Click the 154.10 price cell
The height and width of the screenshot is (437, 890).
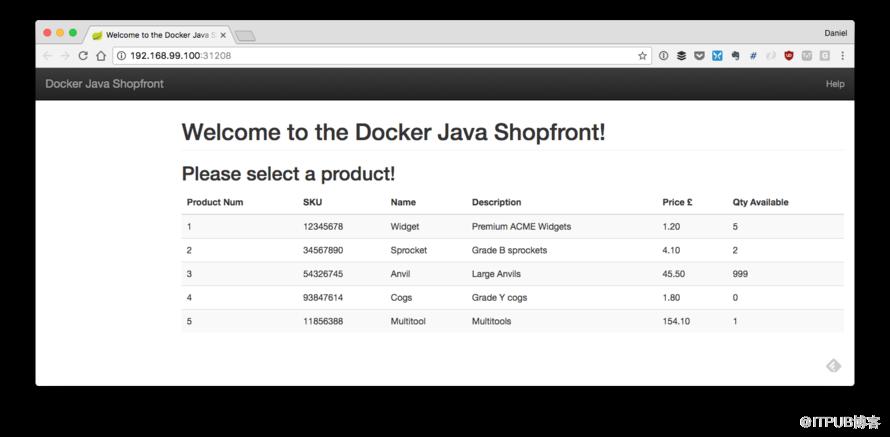pos(676,321)
